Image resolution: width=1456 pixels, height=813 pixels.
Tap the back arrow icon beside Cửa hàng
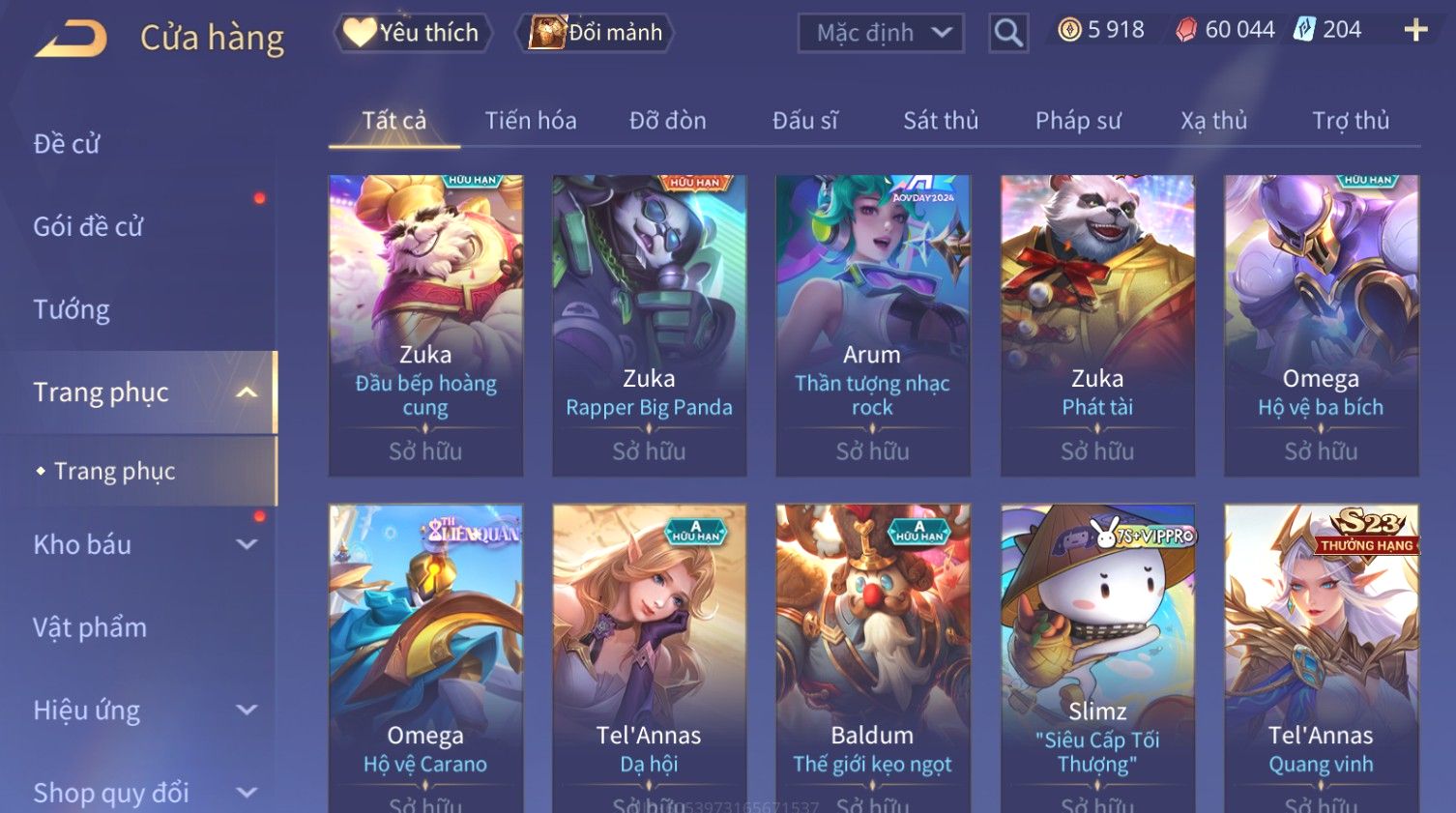coord(71,40)
